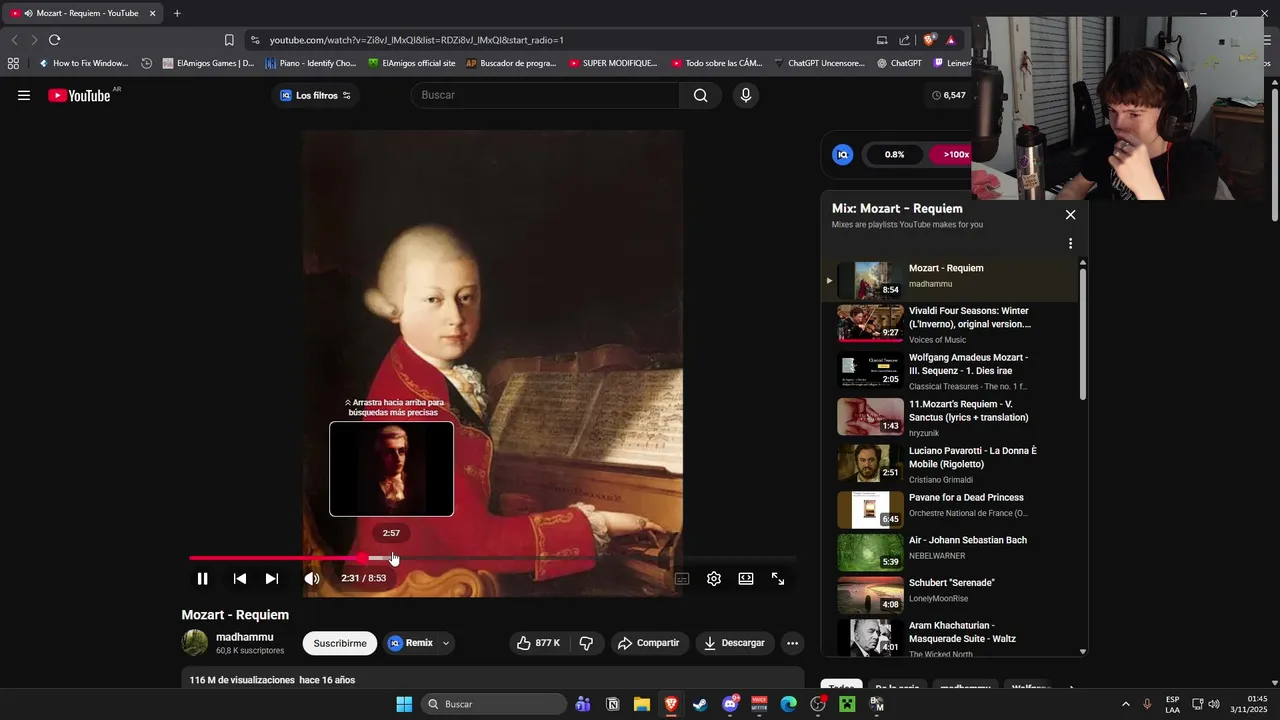Open the How to Fix Window... bookmark
The image size is (1280, 720).
click(83, 63)
